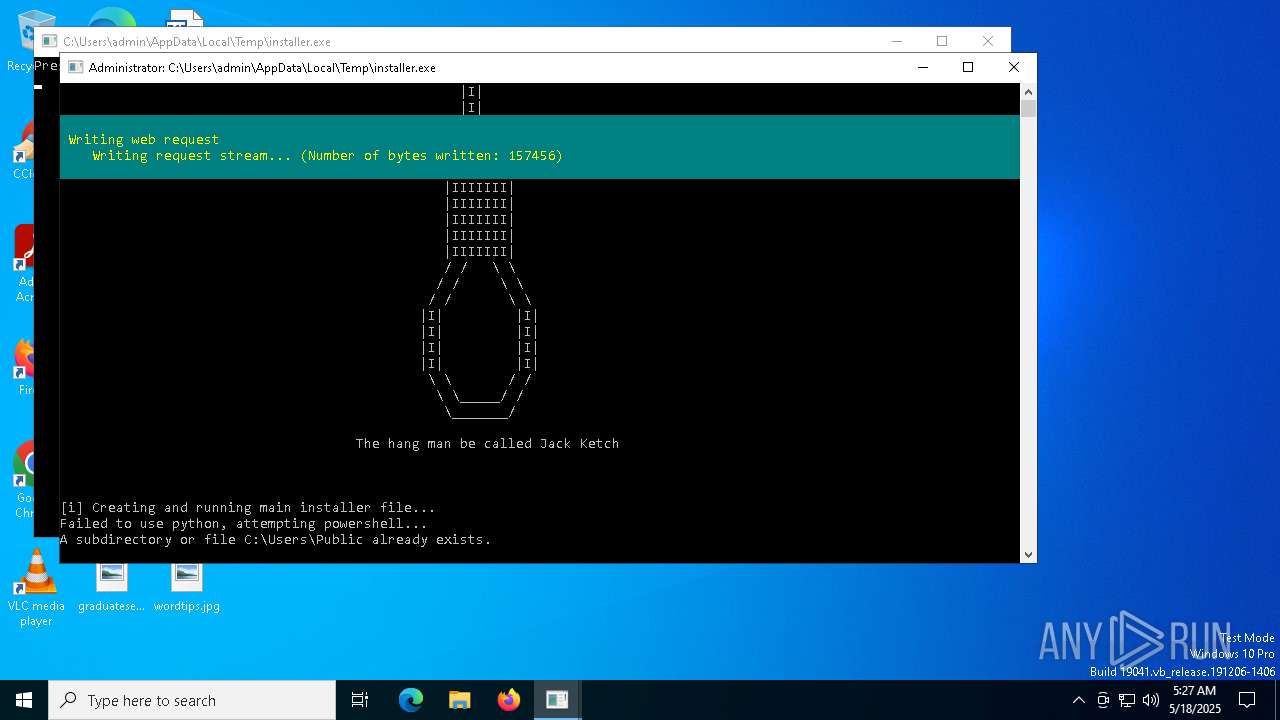The height and width of the screenshot is (720, 1280).
Task: Click the 'Writing web request' line
Action: (x=143, y=139)
